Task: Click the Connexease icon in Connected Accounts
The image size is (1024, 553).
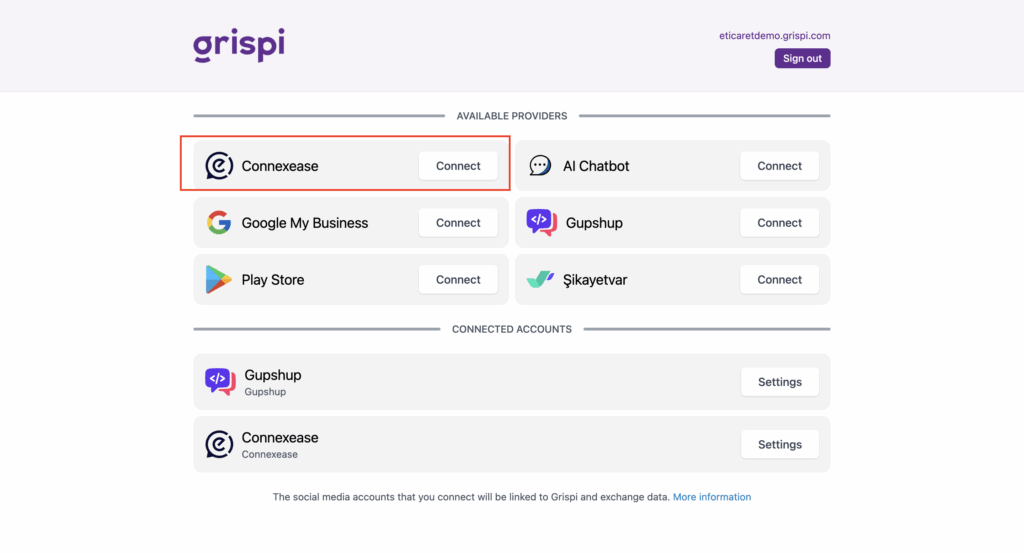Action: click(x=219, y=445)
